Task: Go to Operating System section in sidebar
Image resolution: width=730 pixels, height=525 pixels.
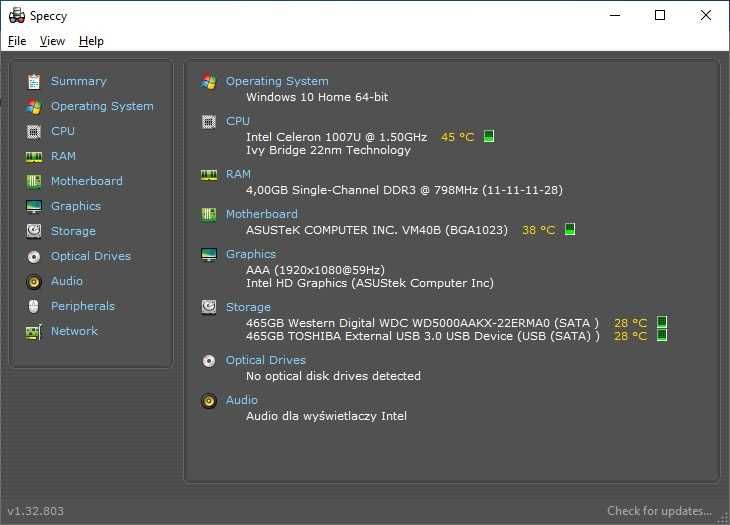Action: click(102, 107)
